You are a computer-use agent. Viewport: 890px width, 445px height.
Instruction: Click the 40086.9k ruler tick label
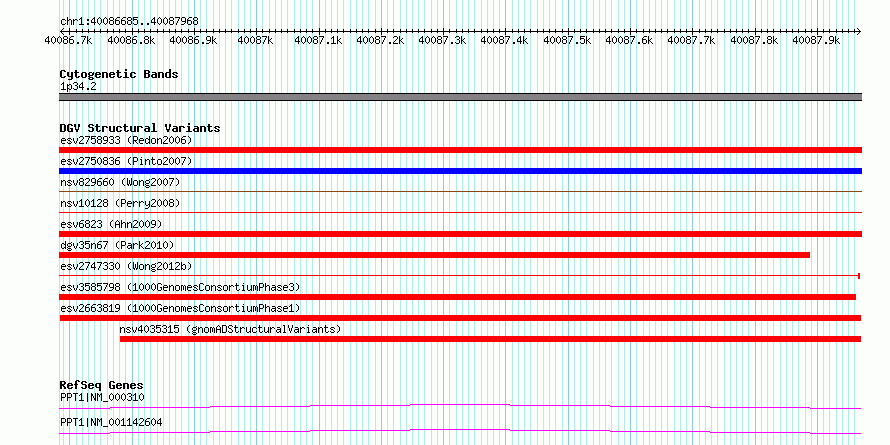194,40
